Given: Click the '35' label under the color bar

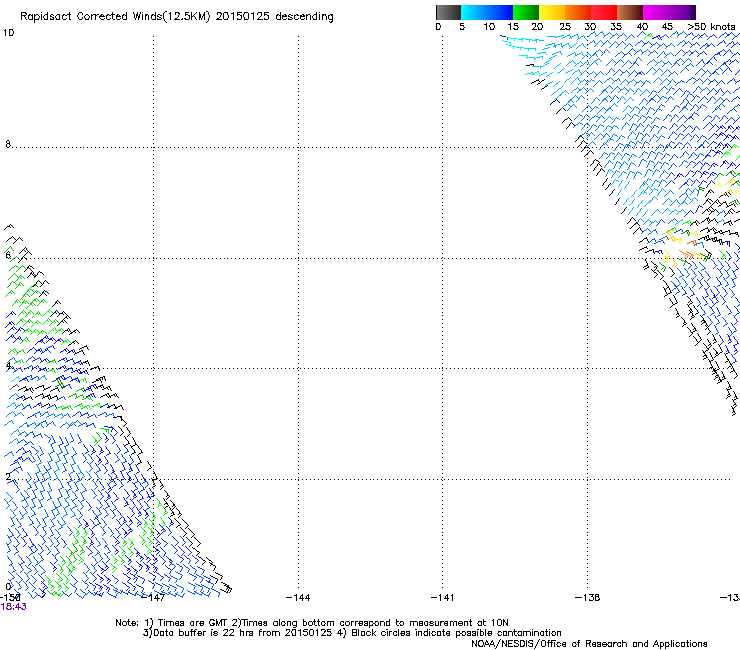Looking at the screenshot, I should pos(616,27).
